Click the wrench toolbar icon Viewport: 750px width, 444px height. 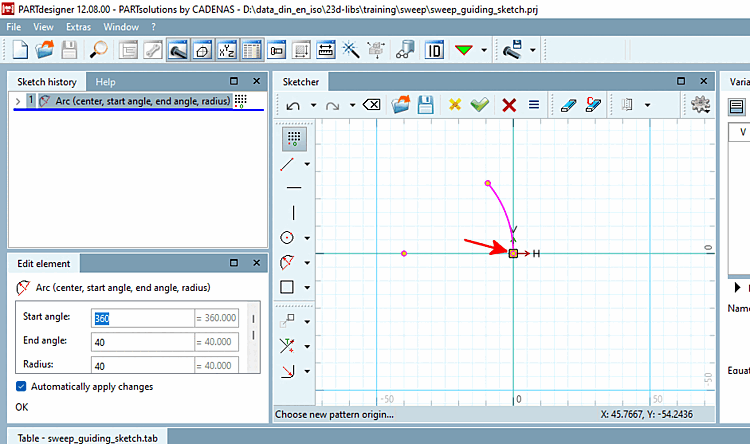(x=153, y=50)
